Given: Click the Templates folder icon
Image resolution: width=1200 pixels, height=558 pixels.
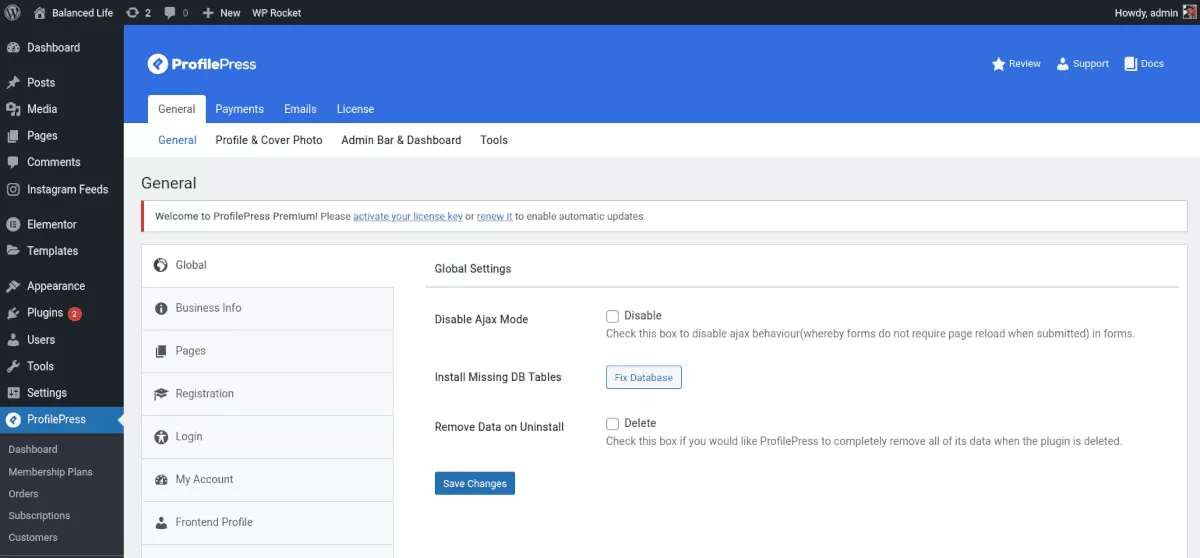Looking at the screenshot, I should (x=13, y=251).
